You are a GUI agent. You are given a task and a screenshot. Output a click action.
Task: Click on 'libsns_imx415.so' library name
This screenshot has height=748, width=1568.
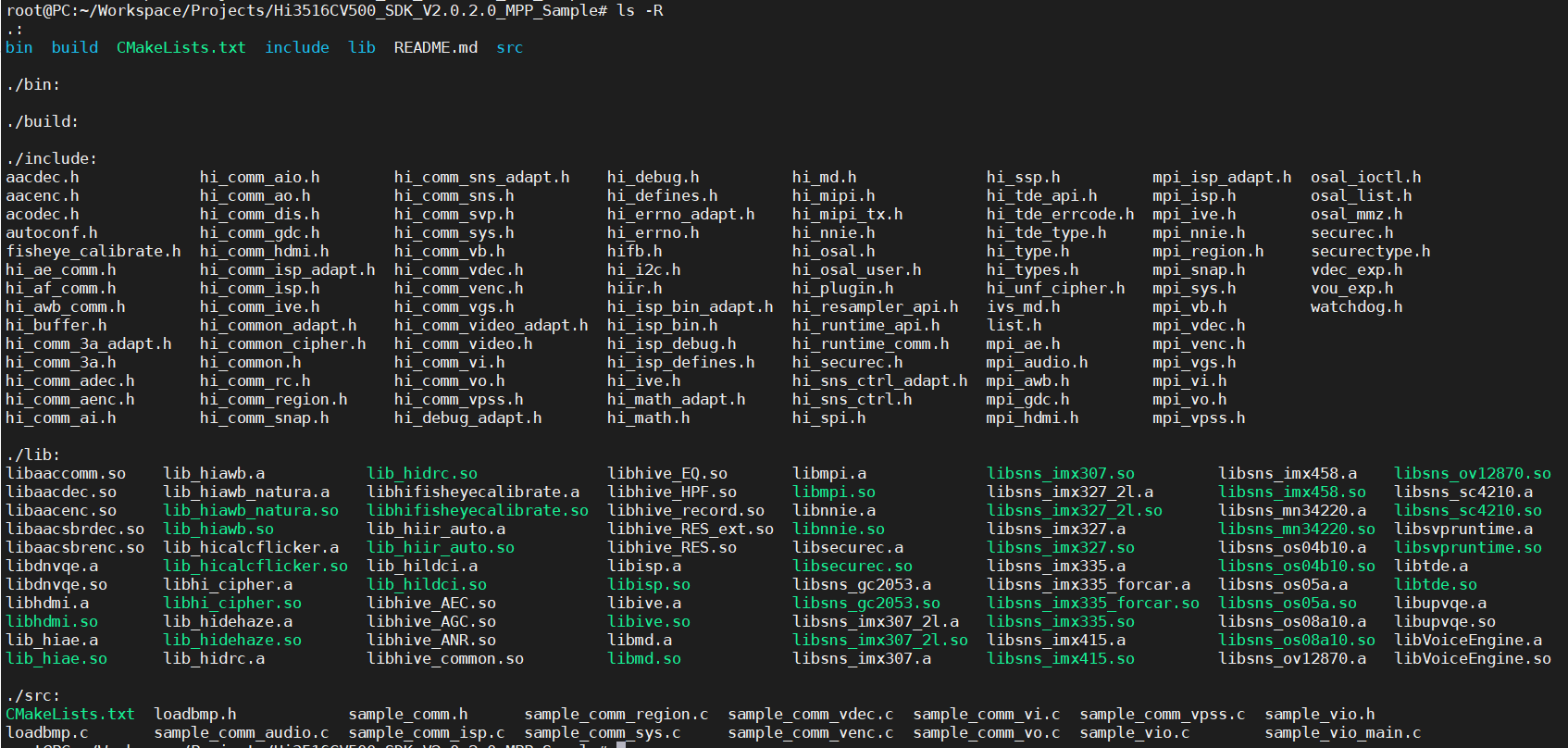[x=1061, y=658]
